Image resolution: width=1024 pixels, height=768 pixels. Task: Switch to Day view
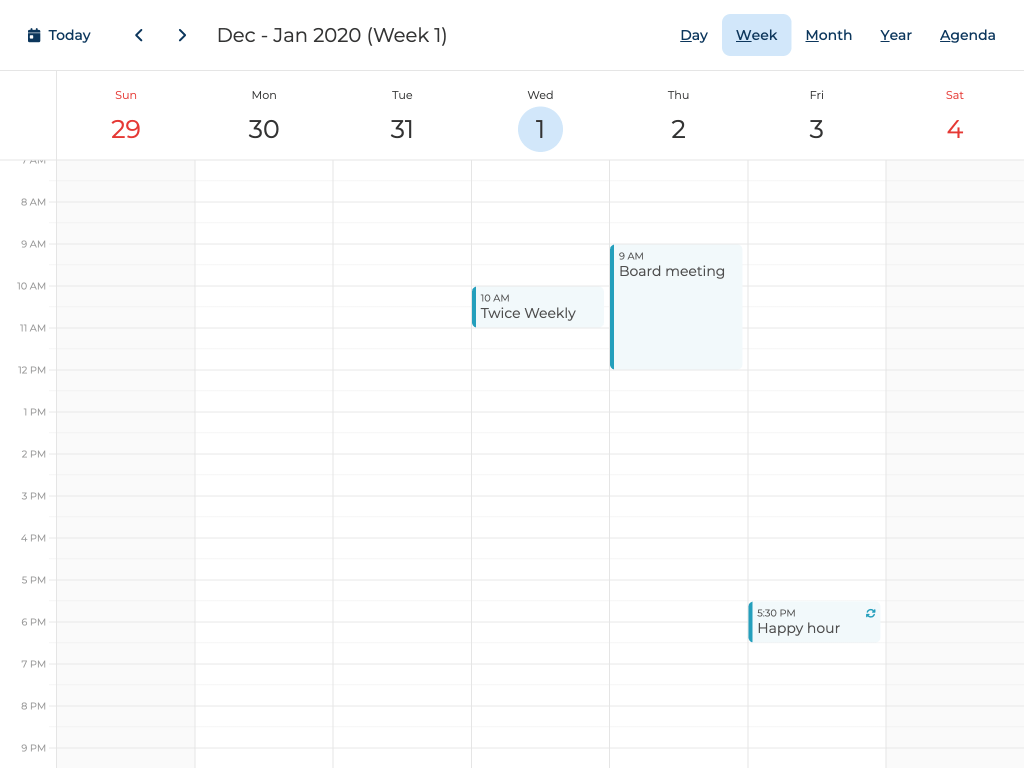pyautogui.click(x=694, y=35)
